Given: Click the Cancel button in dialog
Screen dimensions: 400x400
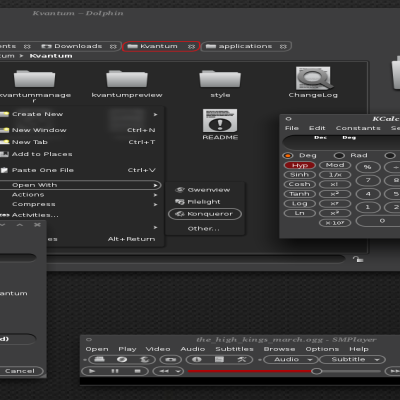Looking at the screenshot, I should click(x=20, y=371).
